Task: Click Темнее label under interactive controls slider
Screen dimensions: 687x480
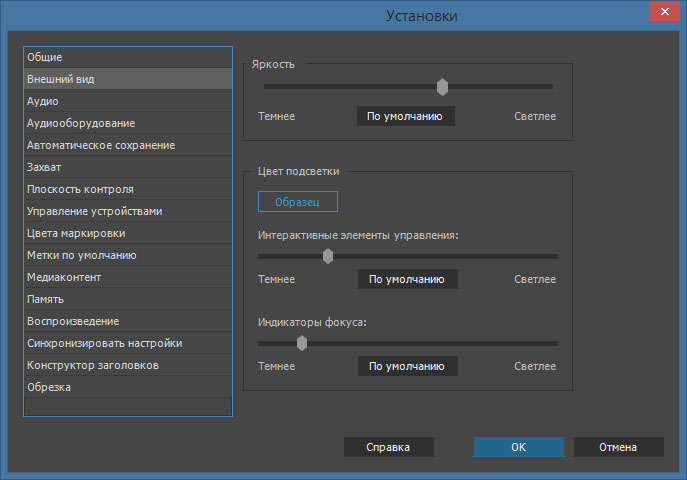Action: click(x=276, y=279)
